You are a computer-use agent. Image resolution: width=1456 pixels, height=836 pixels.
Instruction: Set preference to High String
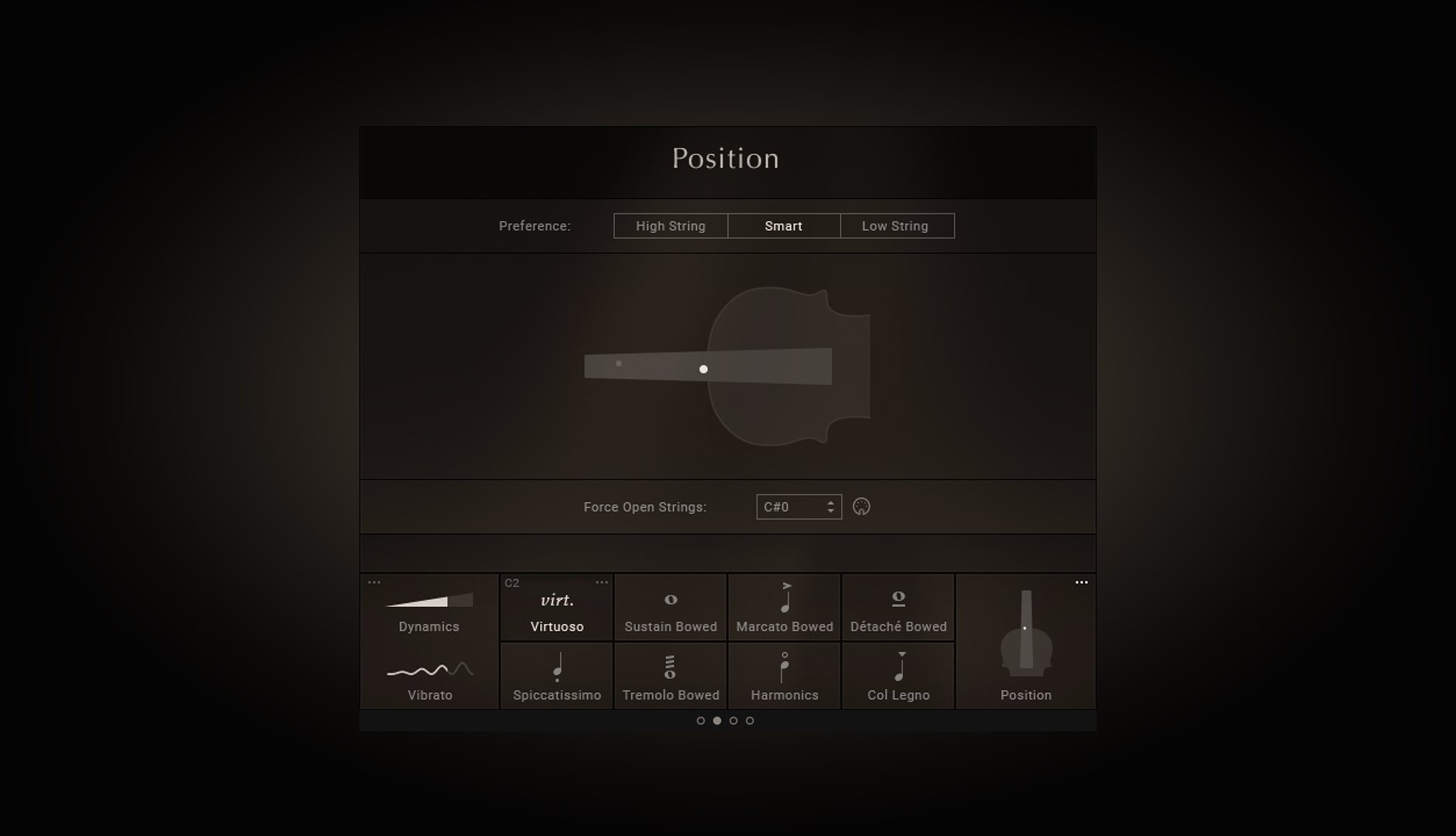click(671, 226)
